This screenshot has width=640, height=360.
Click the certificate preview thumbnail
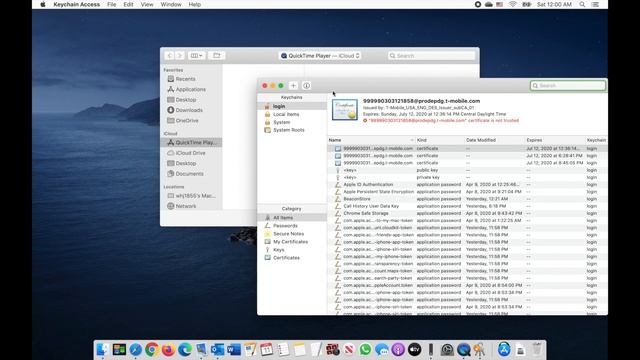click(x=344, y=109)
